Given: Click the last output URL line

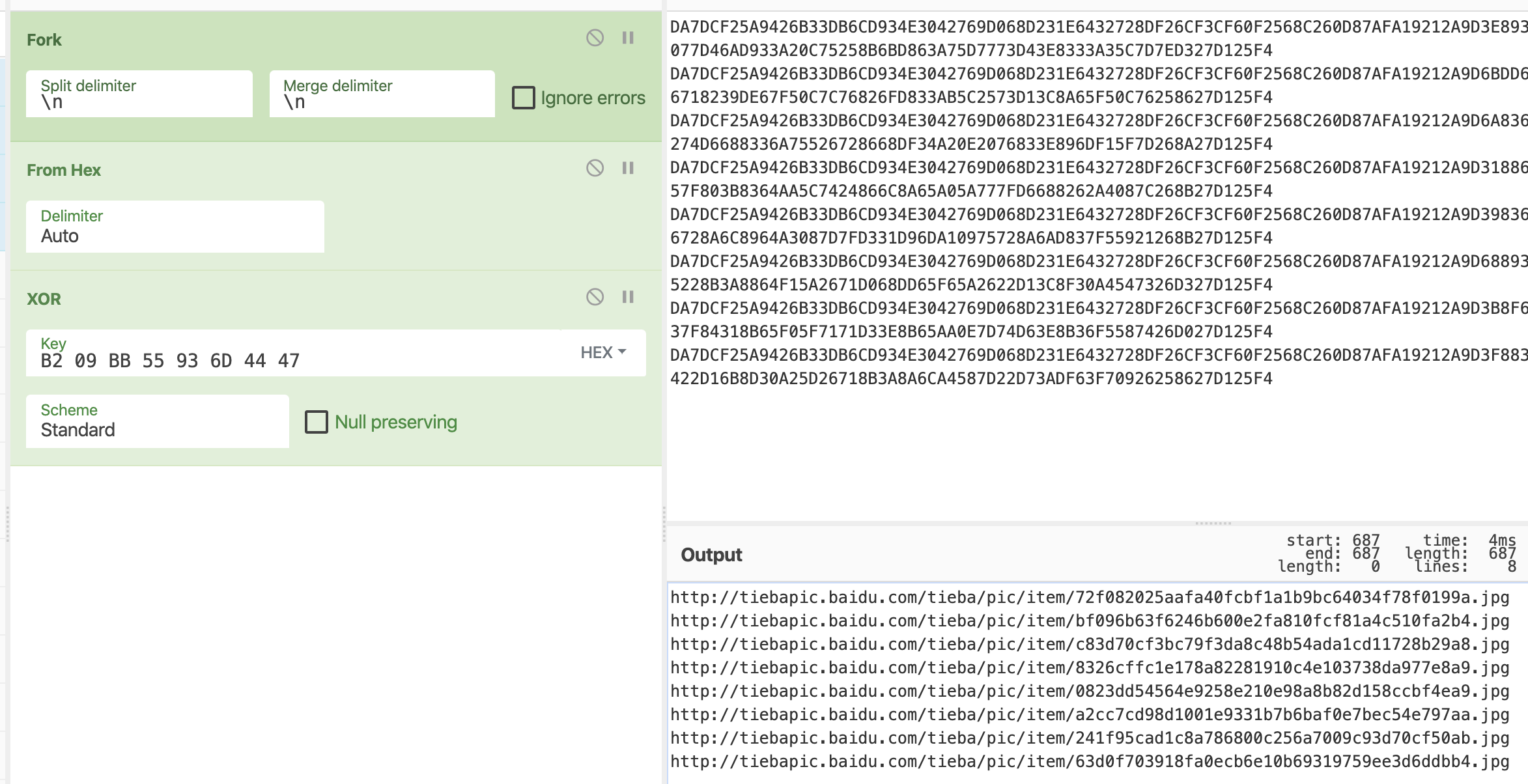Looking at the screenshot, I should click(1089, 761).
